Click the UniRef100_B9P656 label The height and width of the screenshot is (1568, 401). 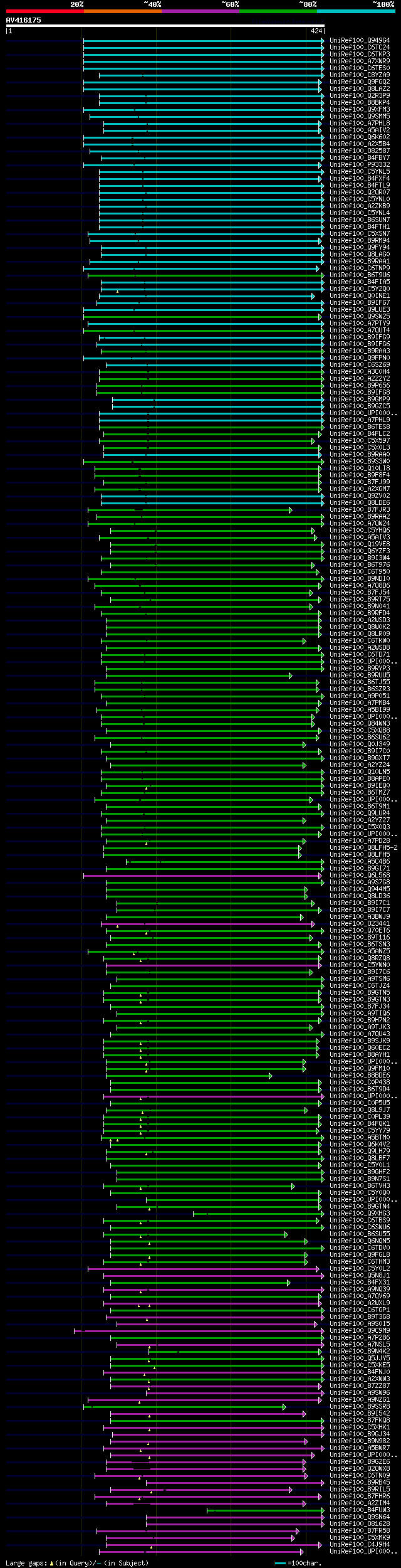click(x=360, y=385)
